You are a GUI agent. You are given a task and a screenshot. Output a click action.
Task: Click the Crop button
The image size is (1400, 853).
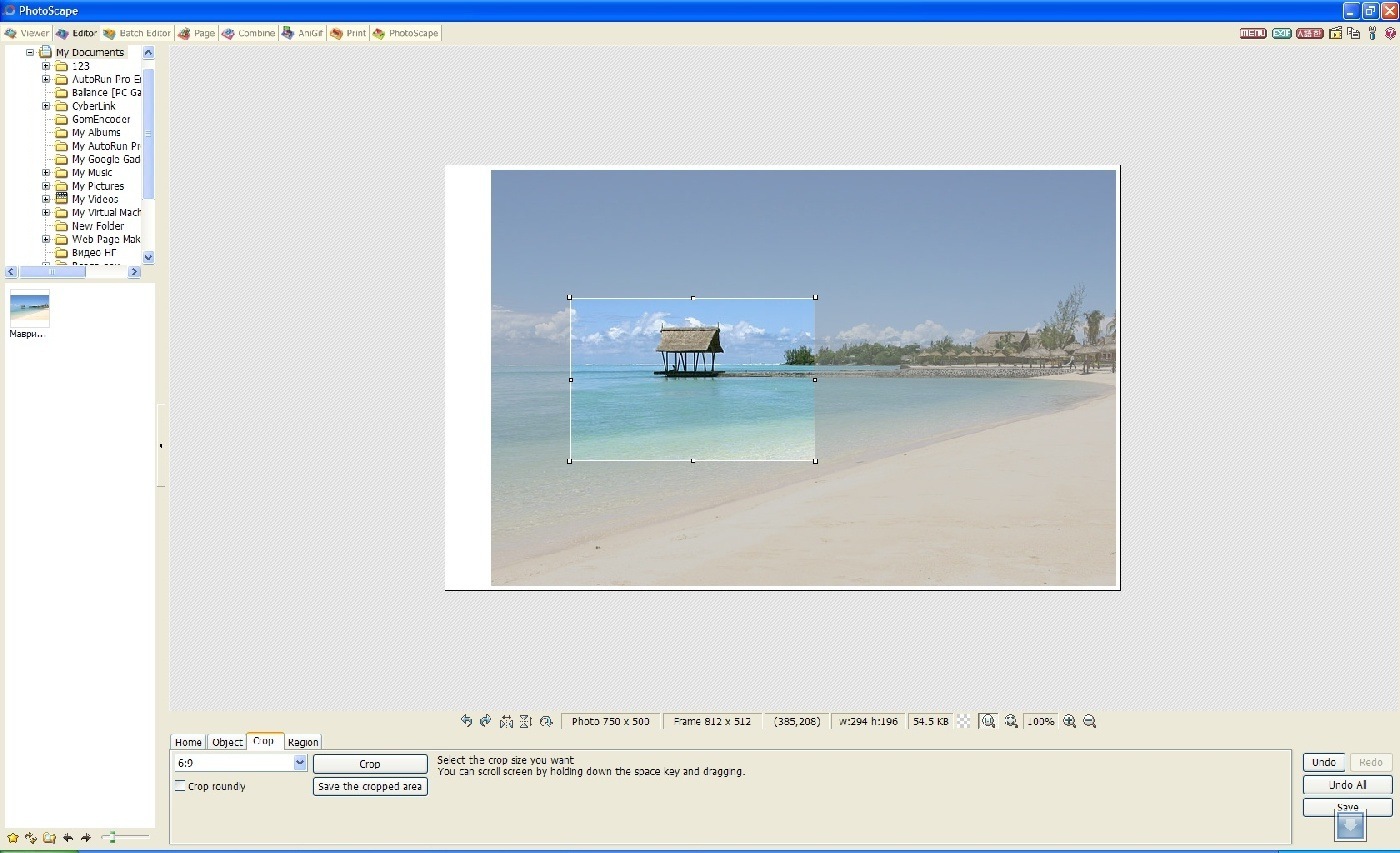click(370, 764)
